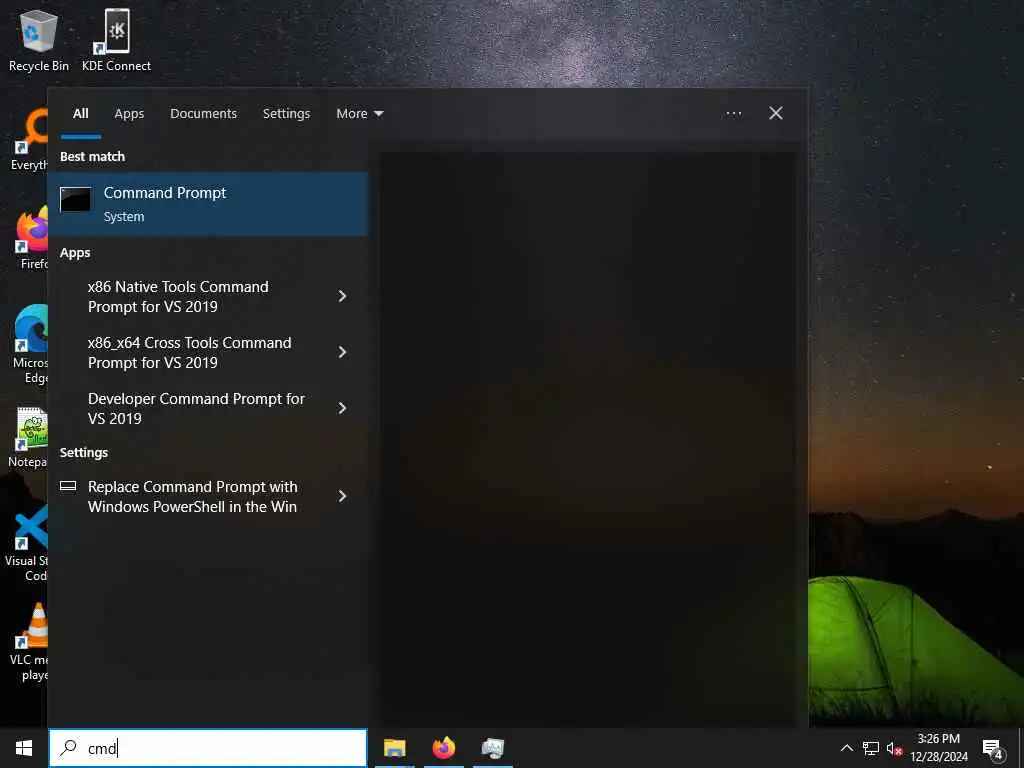
Task: Select the Notepad++ desktop shortcut
Action: [x=29, y=437]
